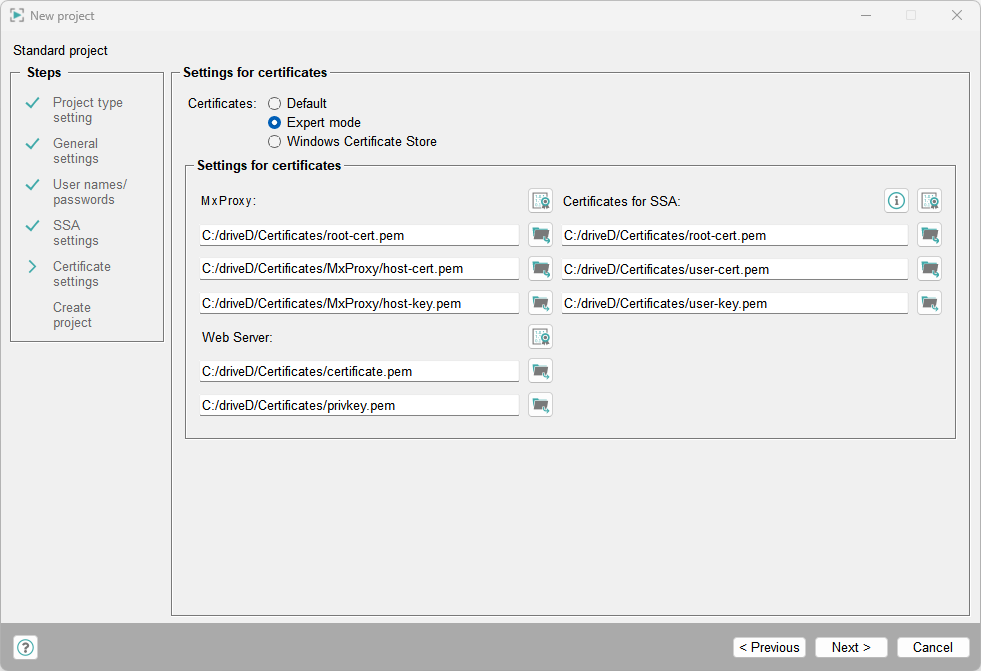Click the Previous button
This screenshot has width=981, height=671.
pos(769,647)
